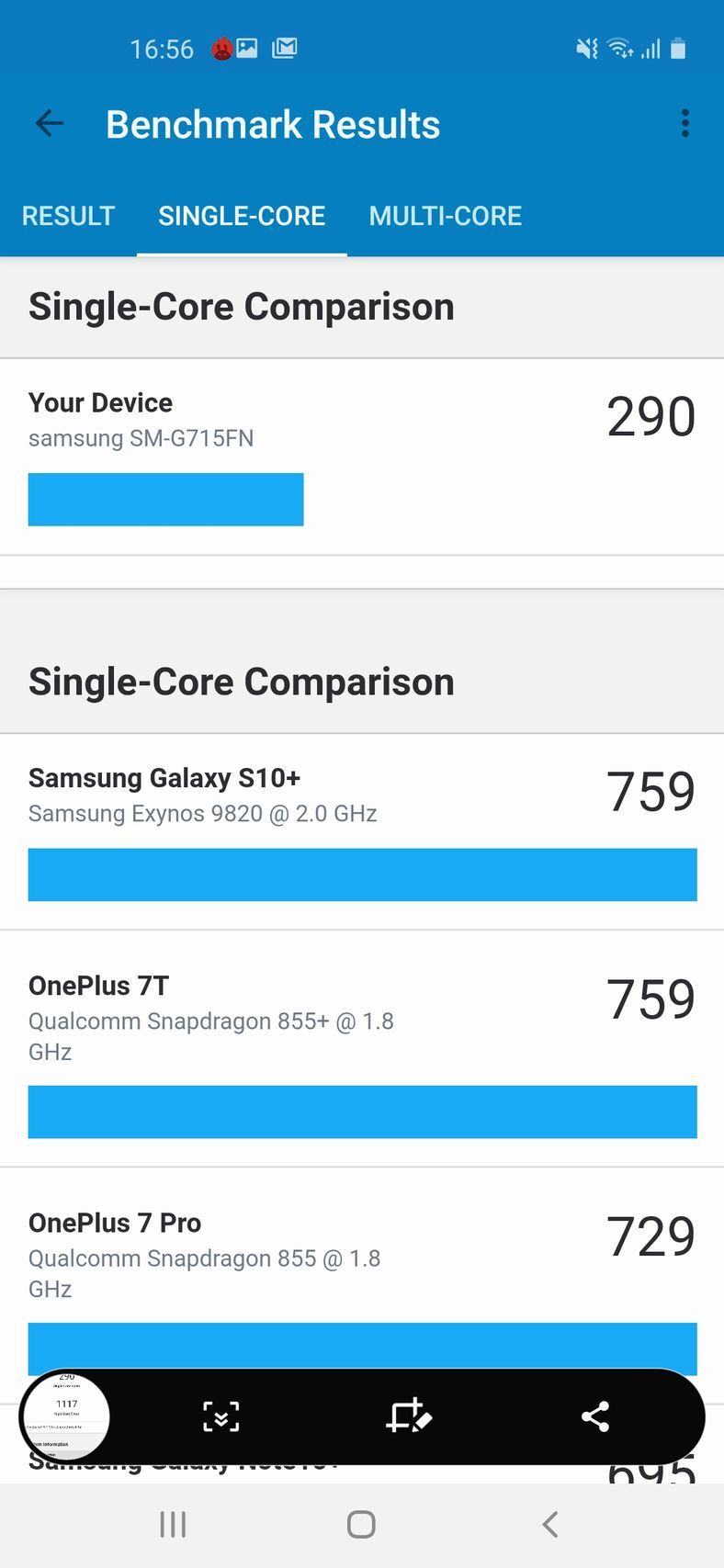Switch to the RESULT tab
The width and height of the screenshot is (724, 1568).
pos(68,216)
